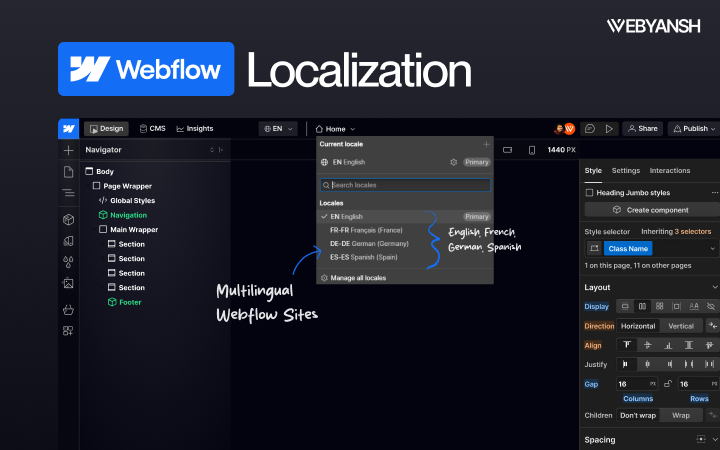The image size is (720, 450).
Task: Switch to the mobile portrait breakpoint icon
Action: coord(532,150)
